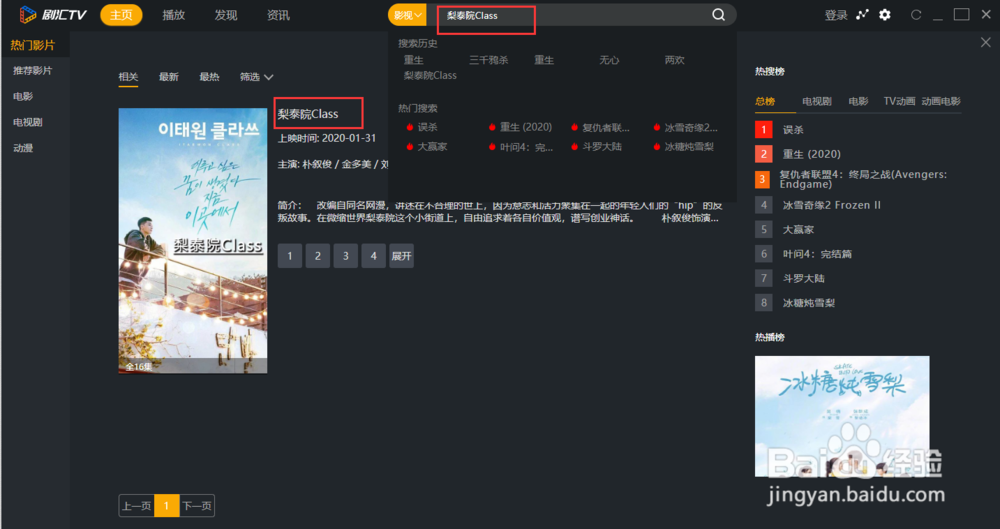Screen dimensions: 1000x529
Task: Select page 1 in pagination
Action: click(x=166, y=505)
